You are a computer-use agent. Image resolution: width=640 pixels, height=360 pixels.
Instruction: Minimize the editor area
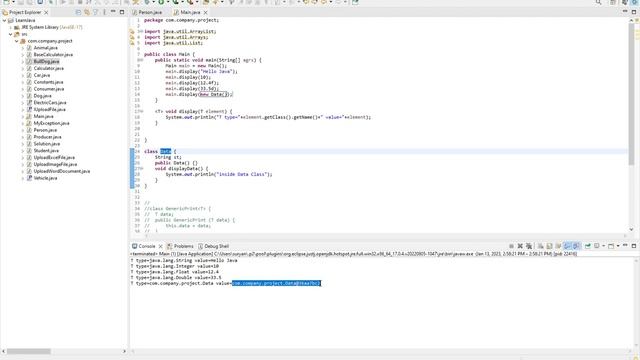(x=625, y=11)
